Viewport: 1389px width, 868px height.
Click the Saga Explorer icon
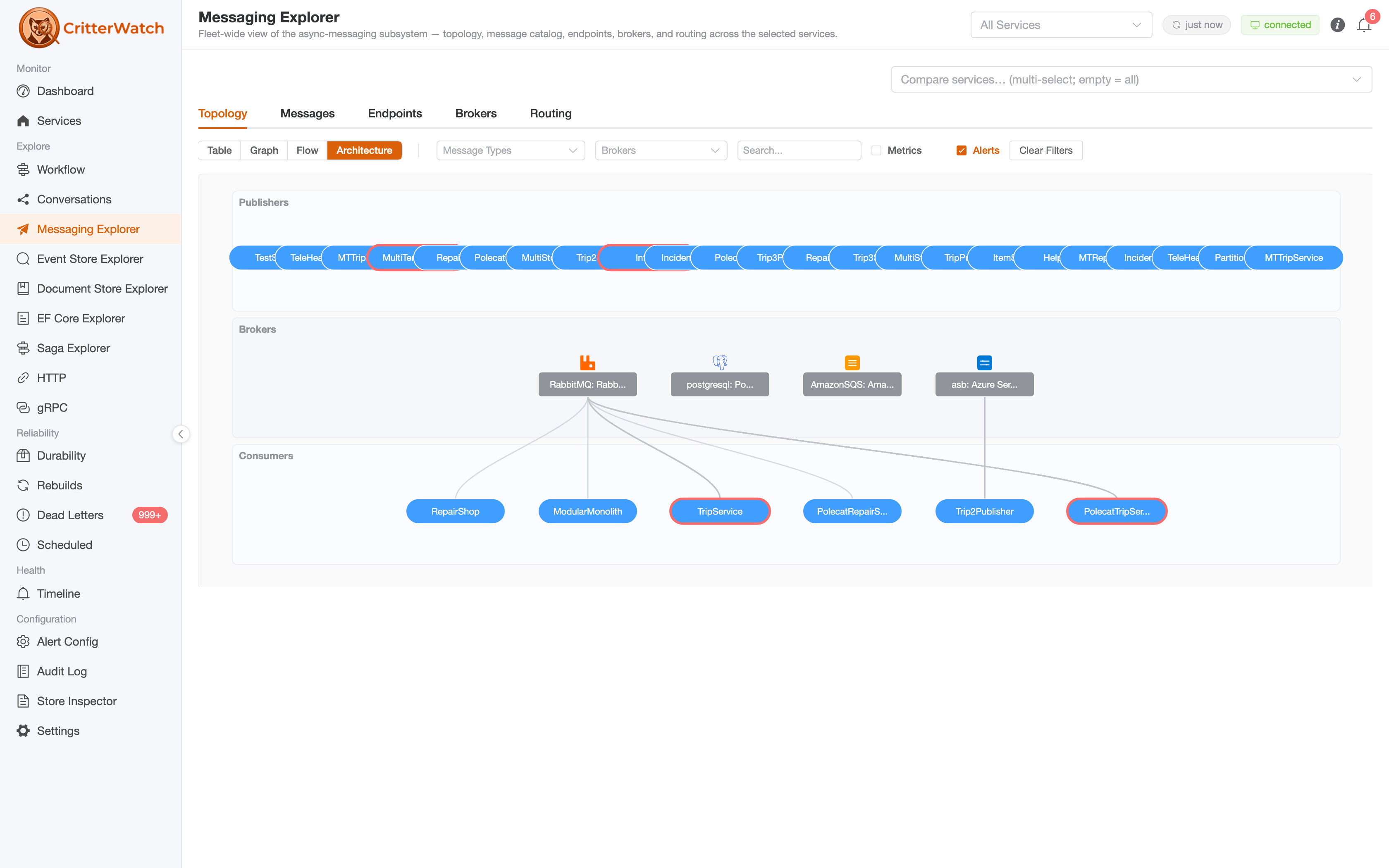tap(23, 348)
